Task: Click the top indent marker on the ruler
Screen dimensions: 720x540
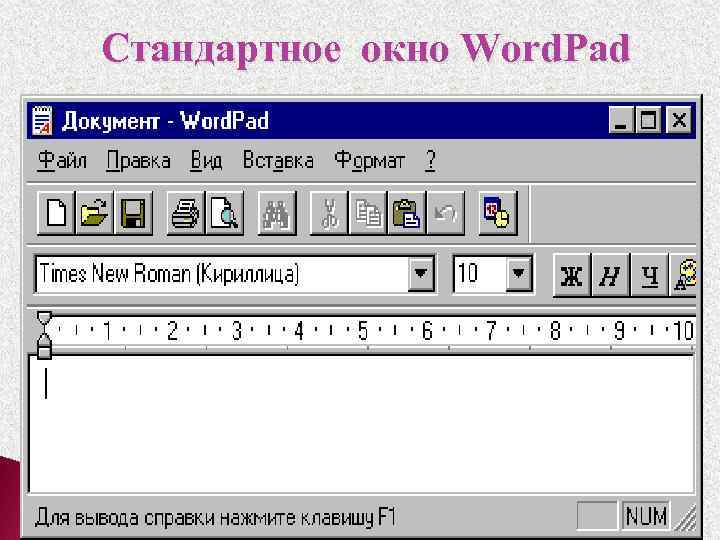Action: (44, 320)
